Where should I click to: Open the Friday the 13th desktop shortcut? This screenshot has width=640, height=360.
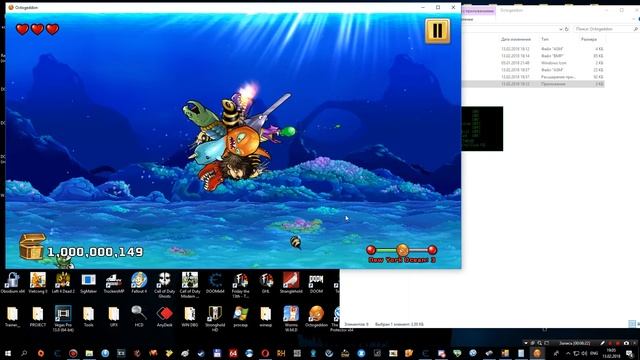240,285
